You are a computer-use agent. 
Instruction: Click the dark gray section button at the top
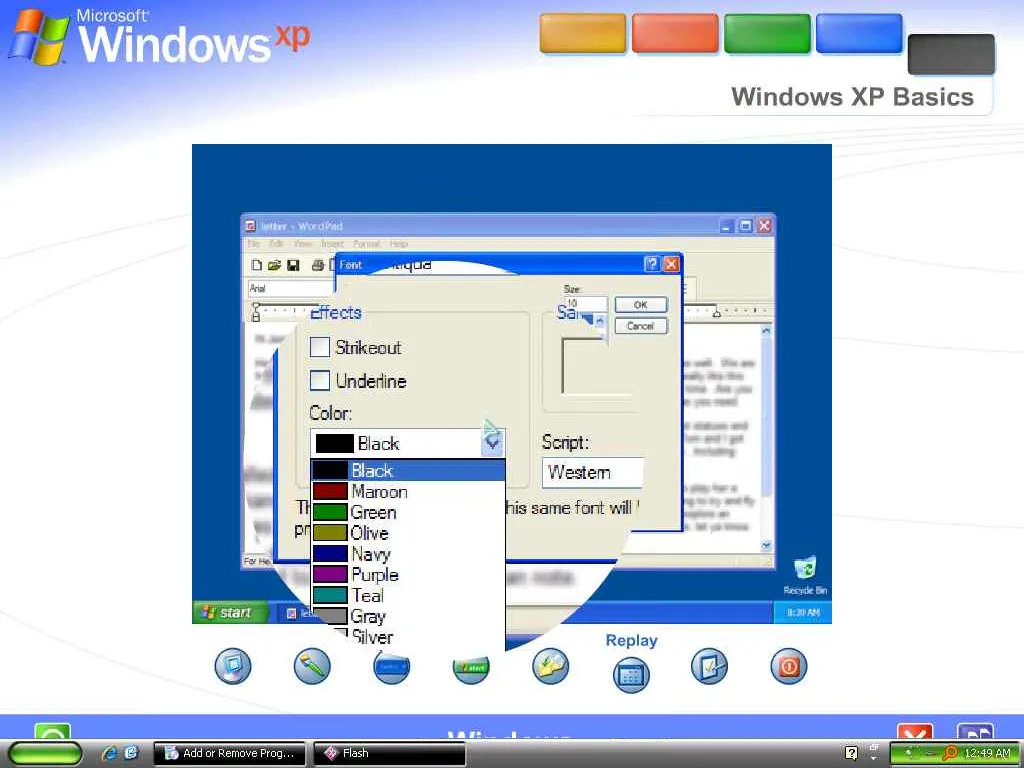click(952, 54)
